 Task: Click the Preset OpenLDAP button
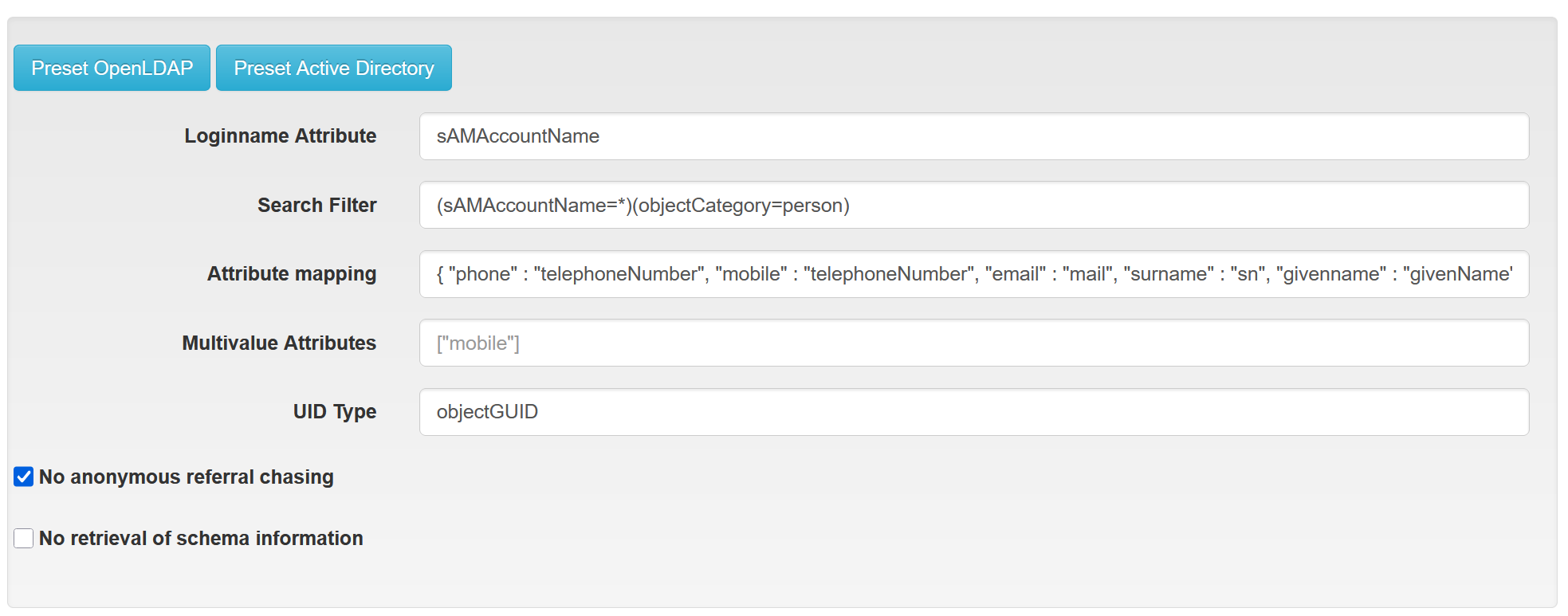tap(112, 68)
